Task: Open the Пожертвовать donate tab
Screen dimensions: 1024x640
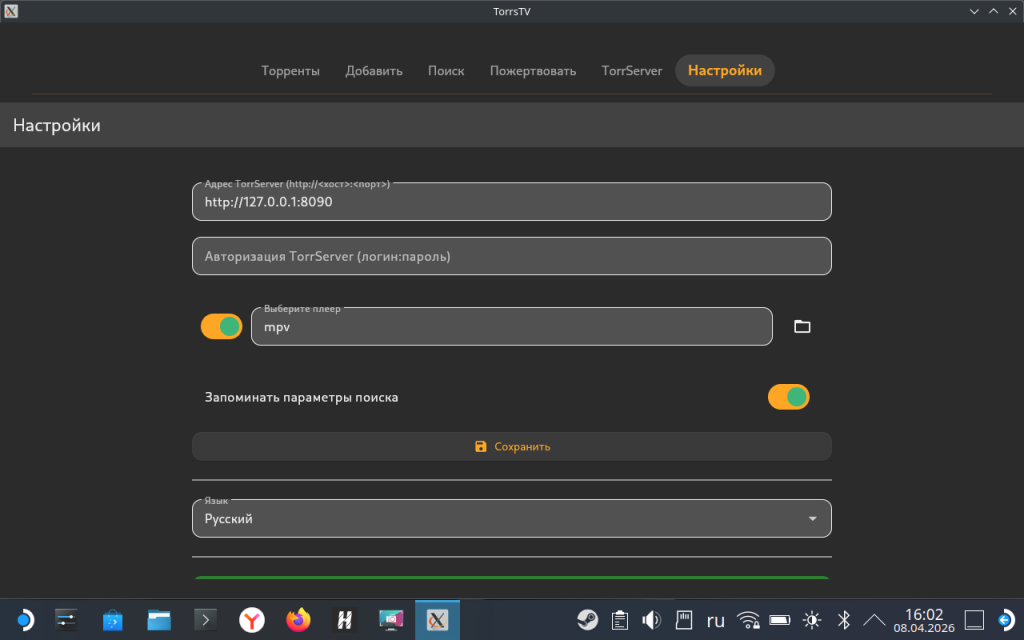Action: (x=532, y=71)
